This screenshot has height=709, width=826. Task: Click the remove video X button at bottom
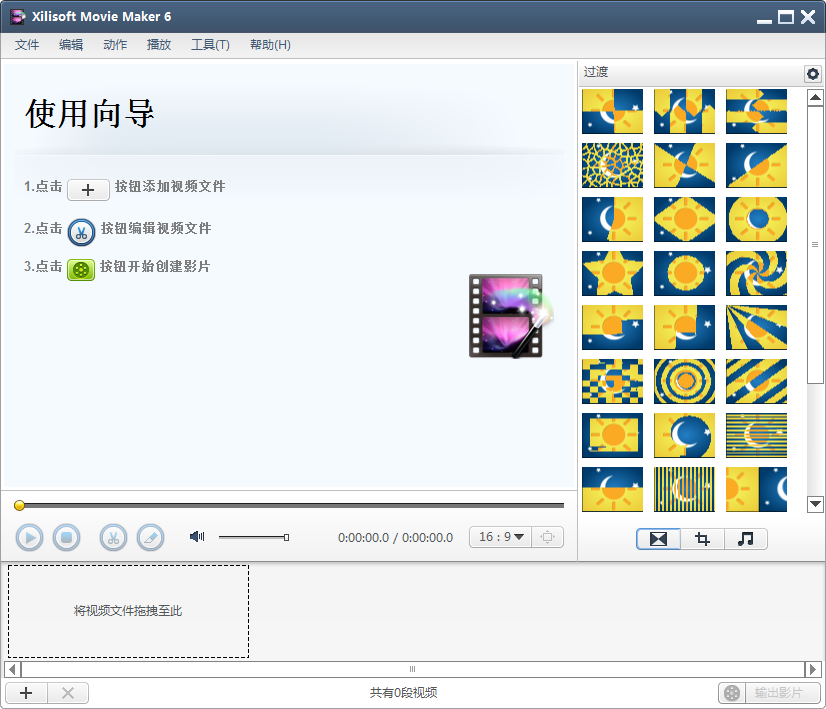(68, 693)
